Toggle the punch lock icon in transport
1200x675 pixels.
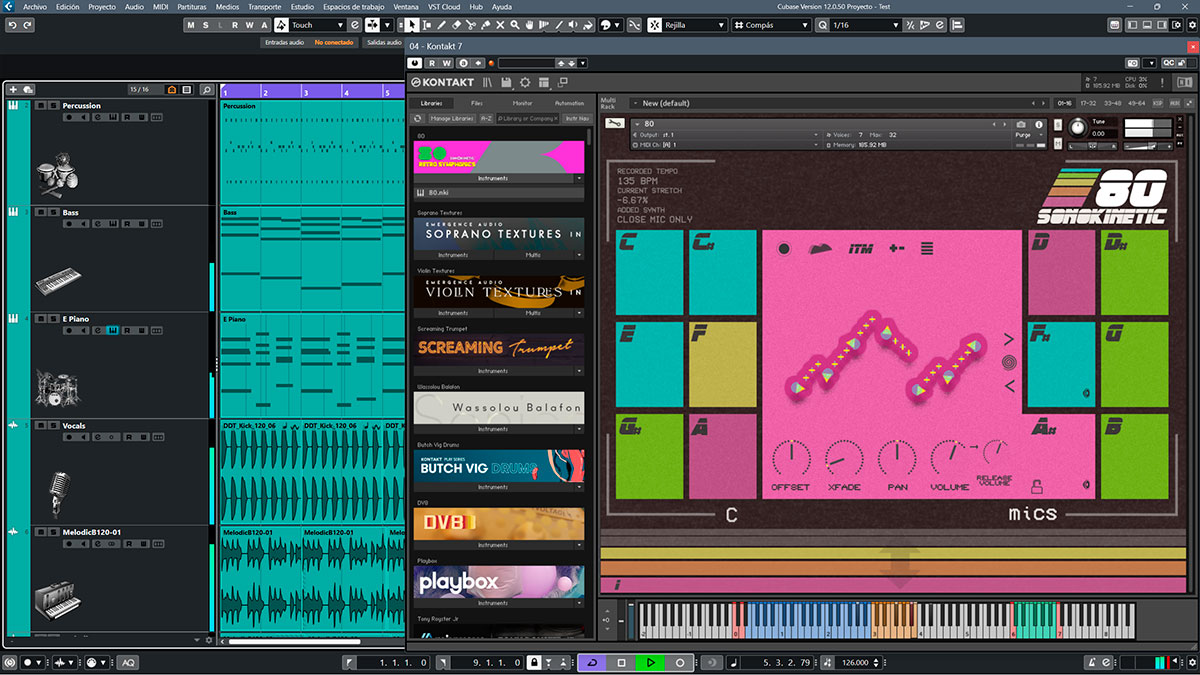point(533,663)
